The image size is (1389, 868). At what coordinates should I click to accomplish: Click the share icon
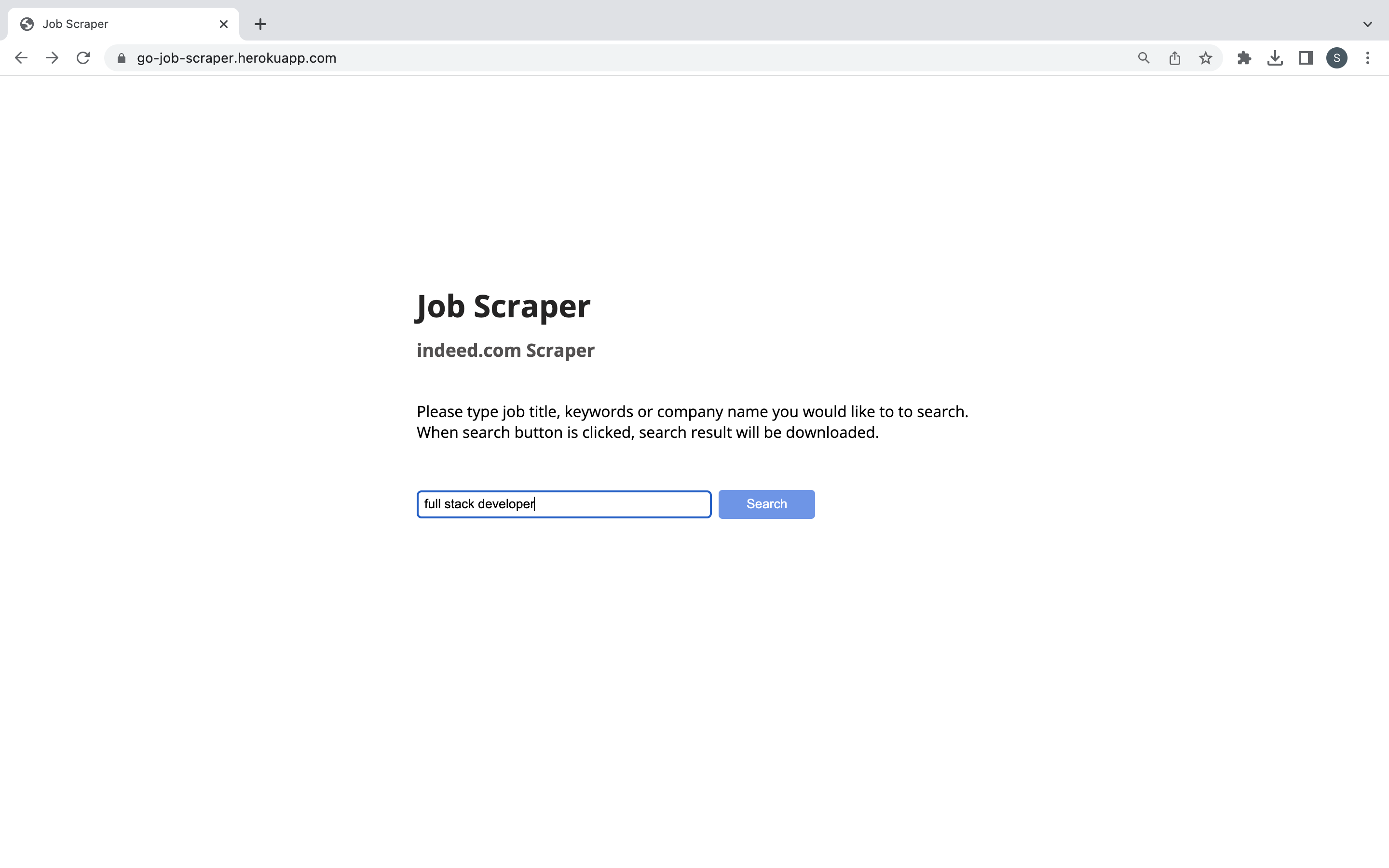point(1174,57)
